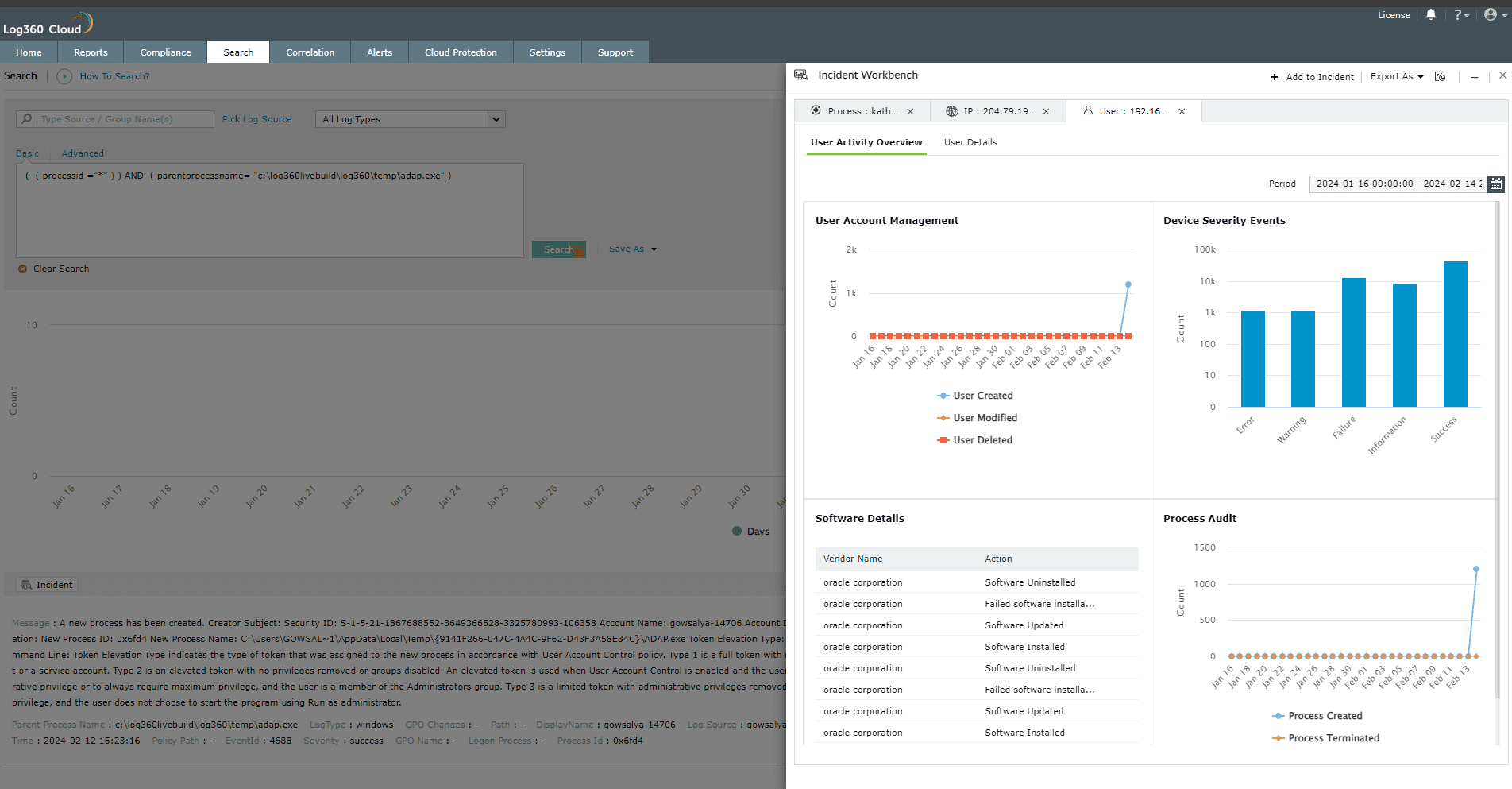Toggle the Days legend in search chart
The height and width of the screenshot is (789, 1512).
pyautogui.click(x=750, y=532)
